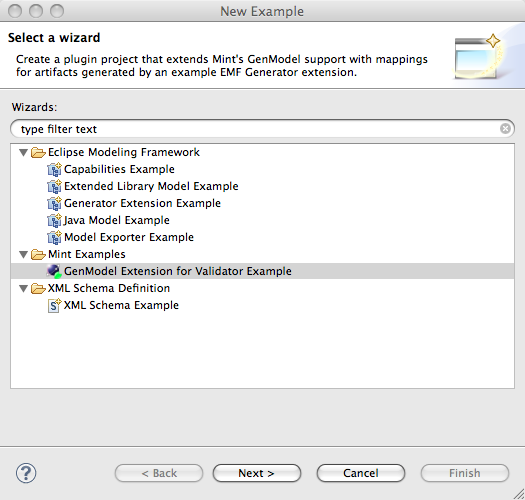Image resolution: width=525 pixels, height=500 pixels.
Task: Click the Model Exporter Example icon
Action: tap(54, 237)
